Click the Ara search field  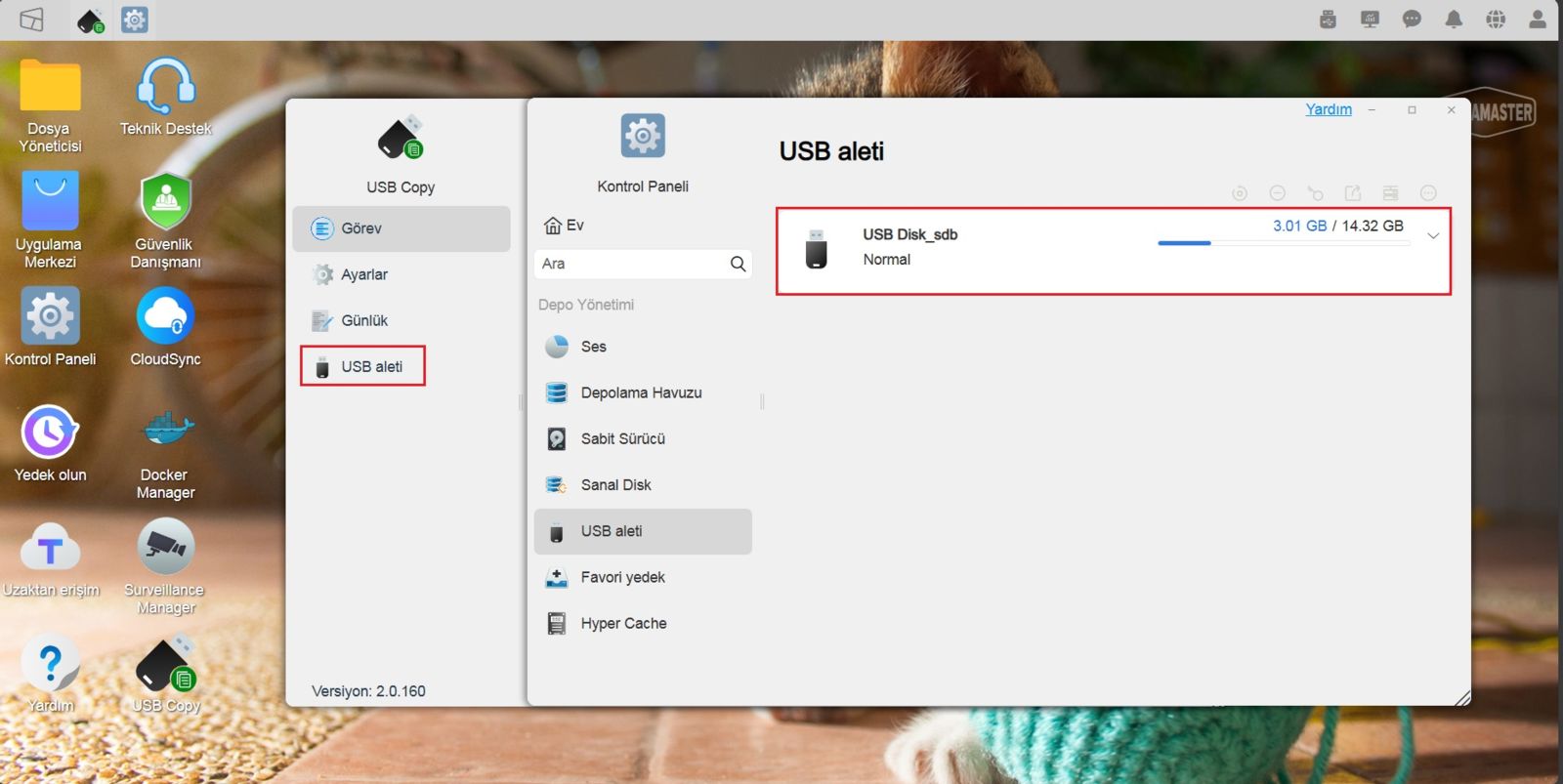click(632, 264)
